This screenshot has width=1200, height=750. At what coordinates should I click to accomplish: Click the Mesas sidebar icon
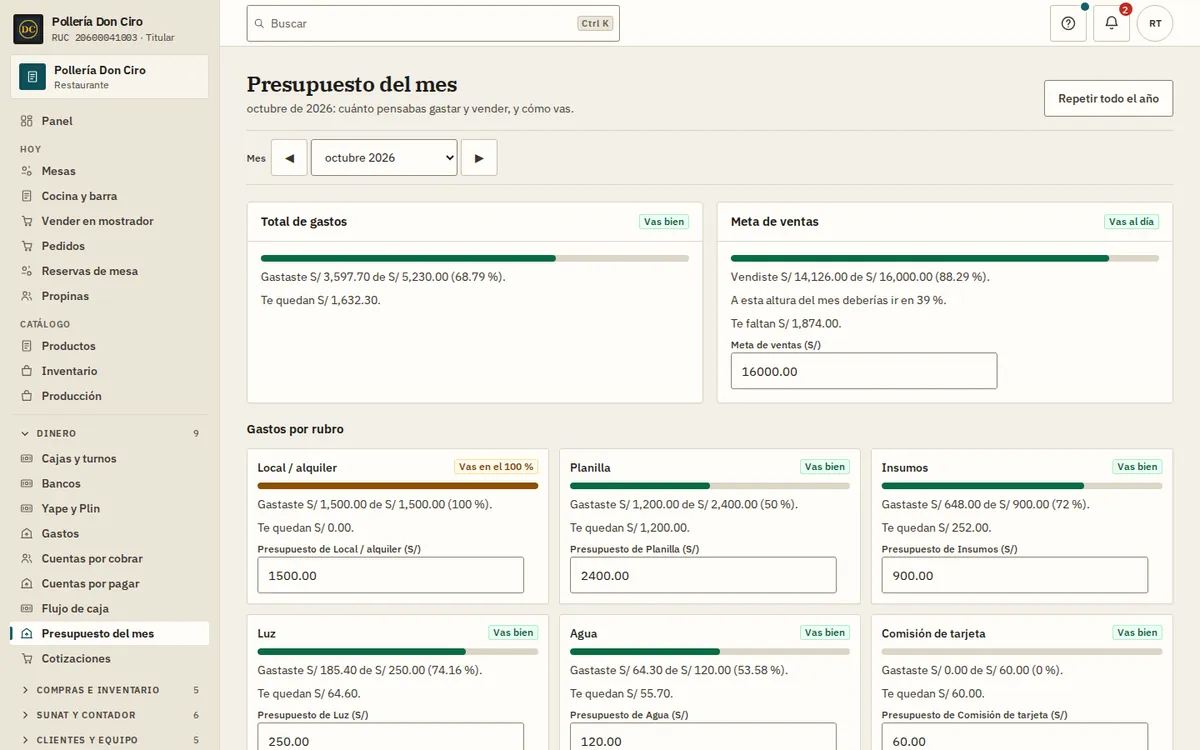point(27,171)
